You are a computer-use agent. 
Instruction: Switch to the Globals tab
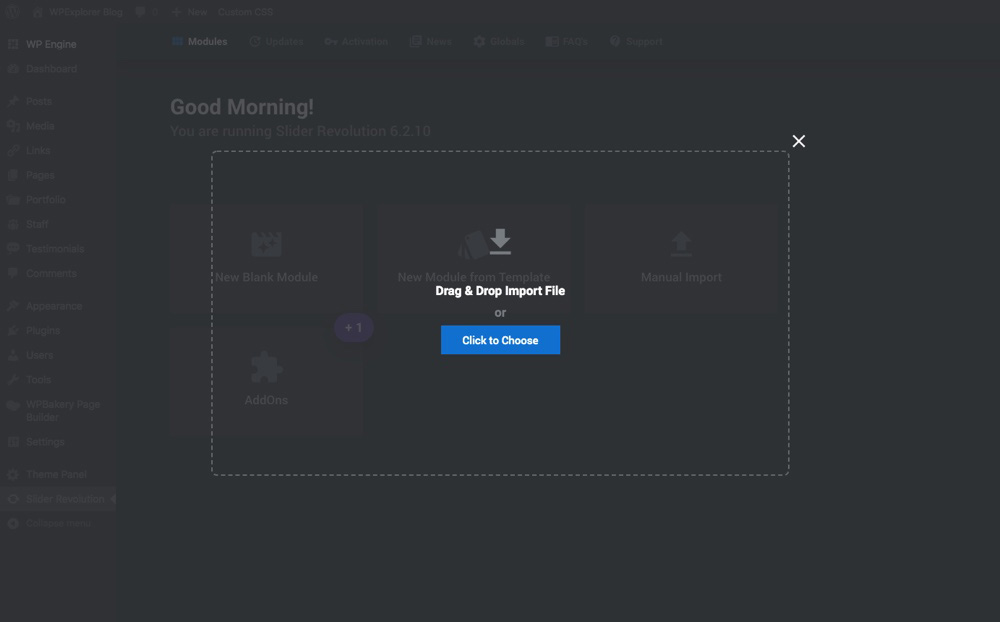(x=499, y=41)
